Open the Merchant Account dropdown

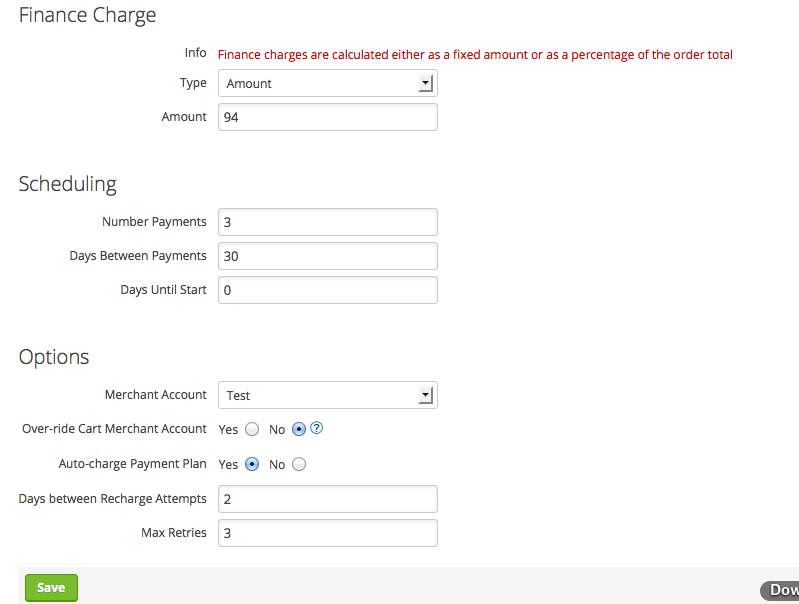[x=328, y=395]
